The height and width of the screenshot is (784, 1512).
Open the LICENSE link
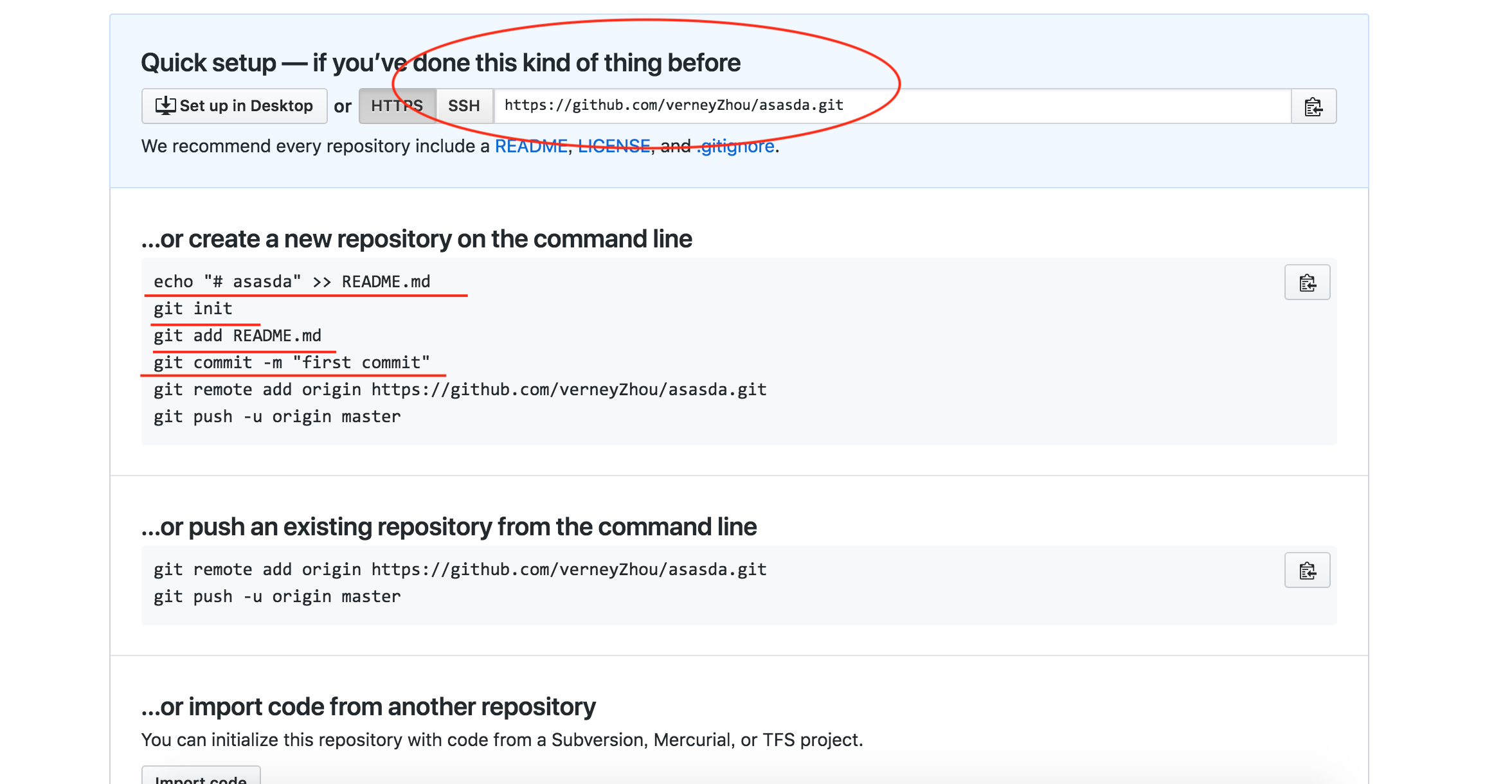614,147
